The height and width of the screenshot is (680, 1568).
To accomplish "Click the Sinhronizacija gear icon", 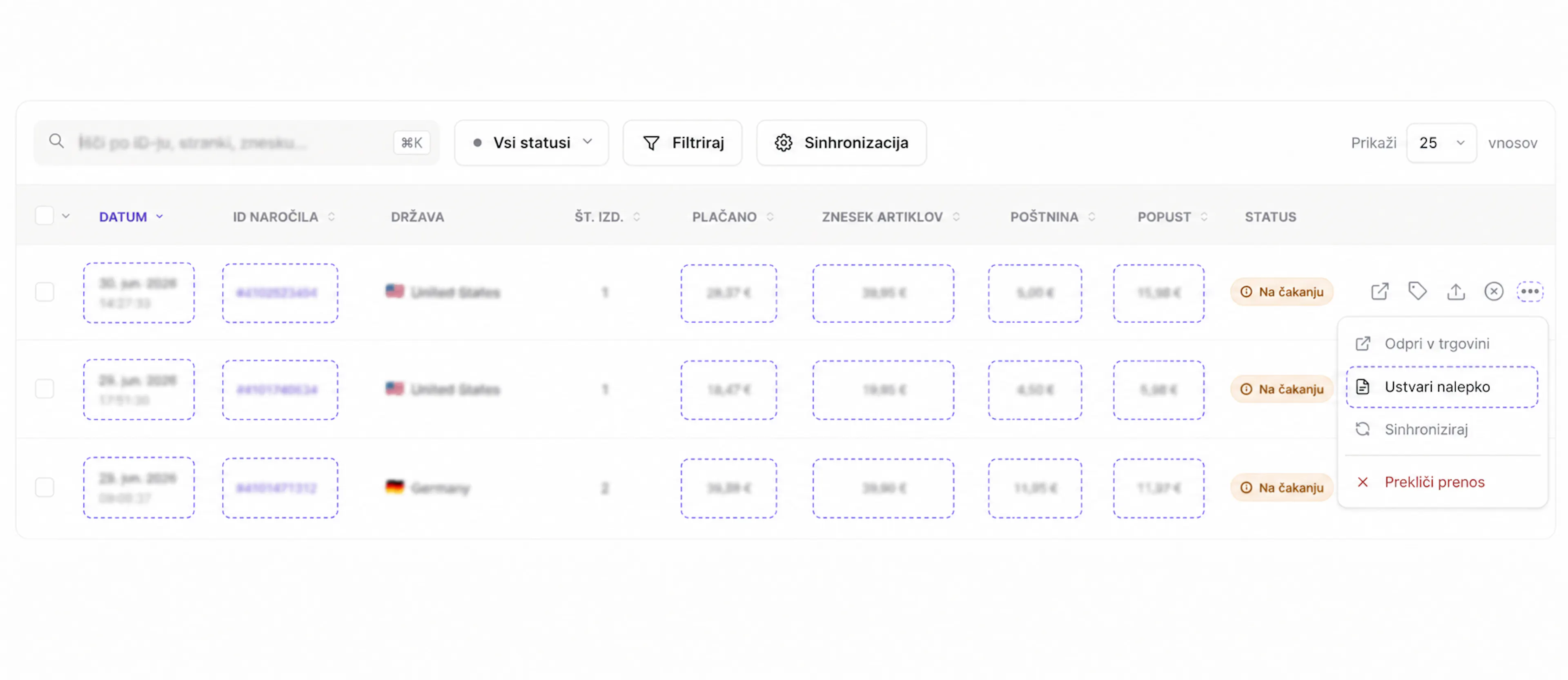I will [x=784, y=143].
